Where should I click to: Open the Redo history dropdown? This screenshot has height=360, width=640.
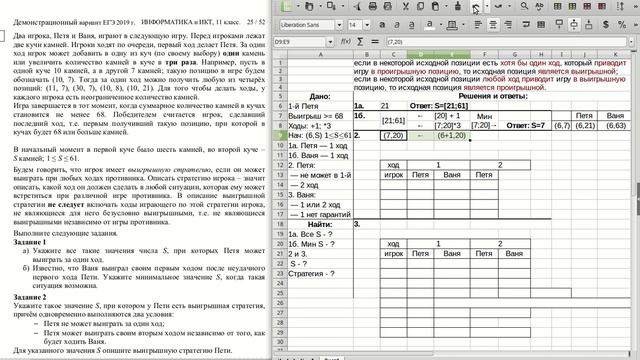(x=509, y=6)
